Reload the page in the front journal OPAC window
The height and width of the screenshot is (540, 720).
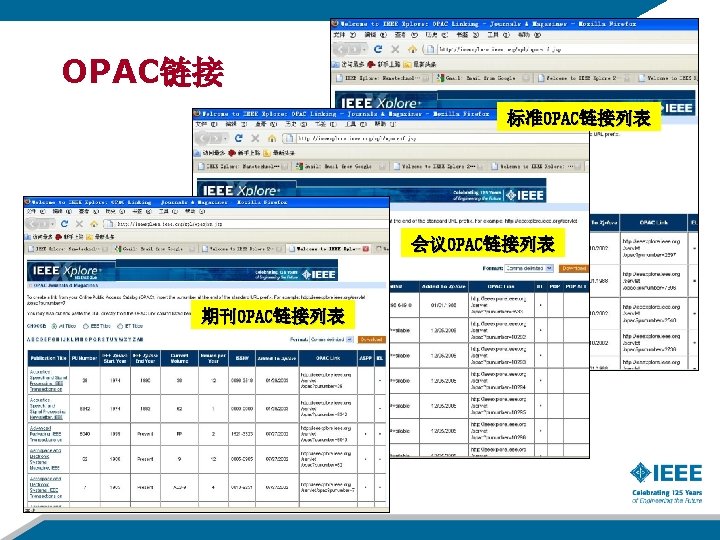[x=64, y=224]
